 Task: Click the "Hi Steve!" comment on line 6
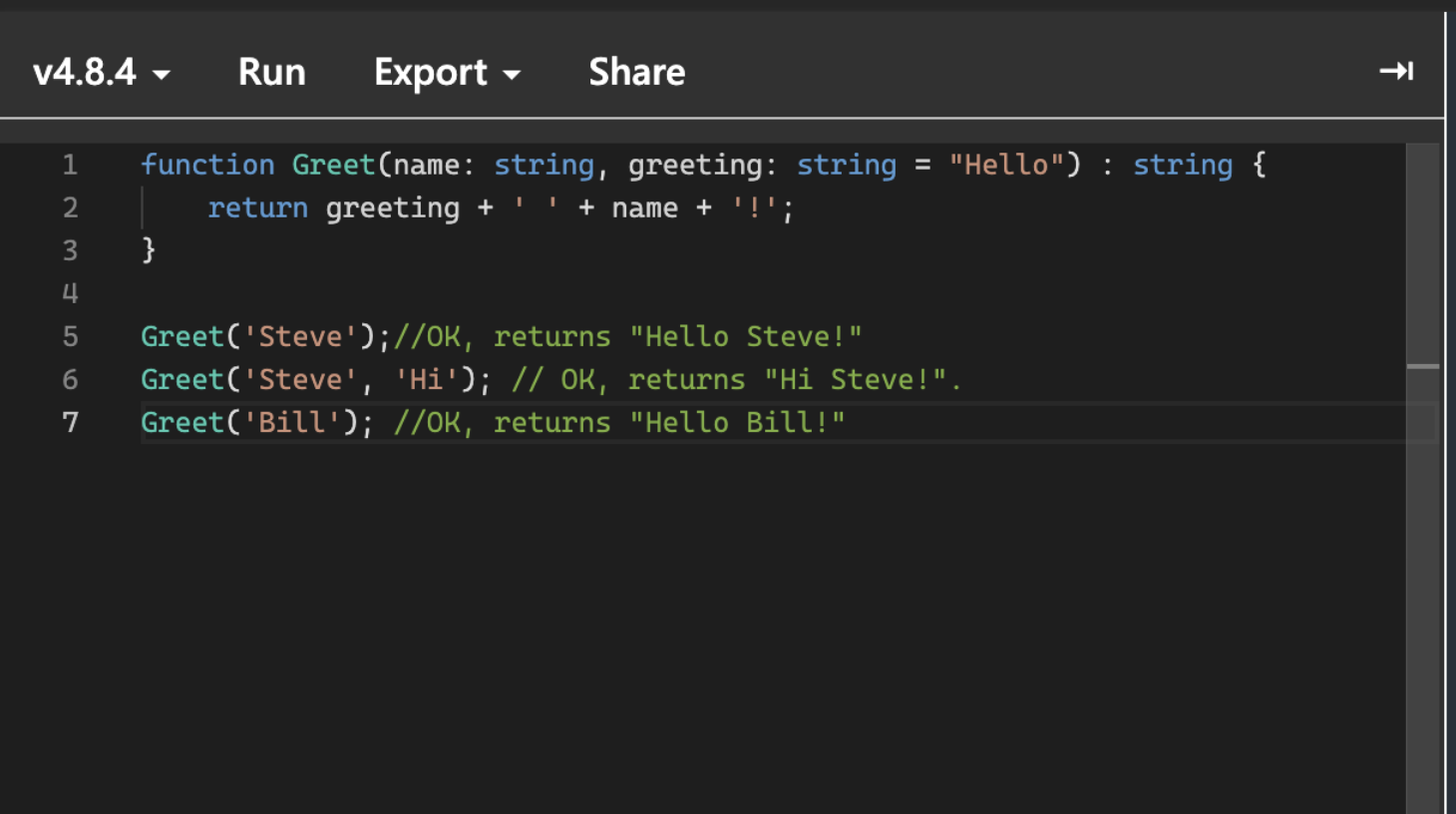[x=854, y=379]
